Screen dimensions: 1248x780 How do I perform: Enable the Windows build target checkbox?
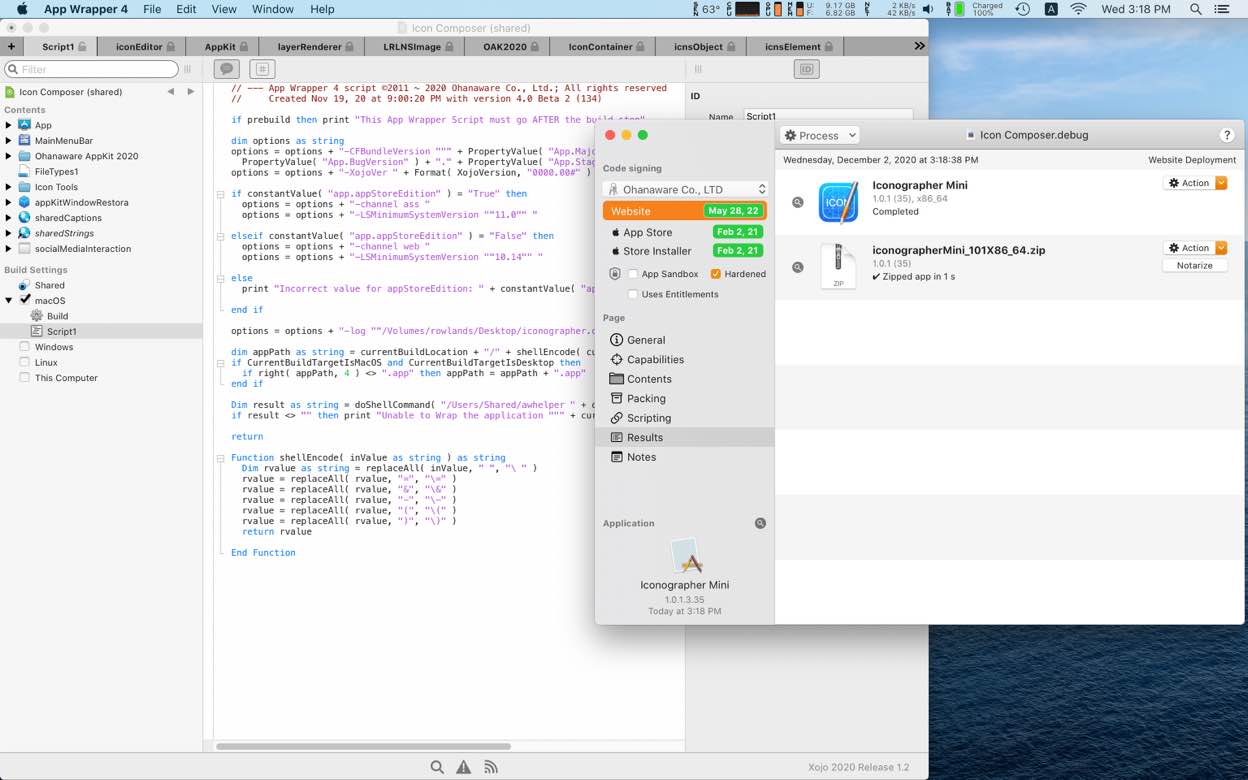click(25, 347)
